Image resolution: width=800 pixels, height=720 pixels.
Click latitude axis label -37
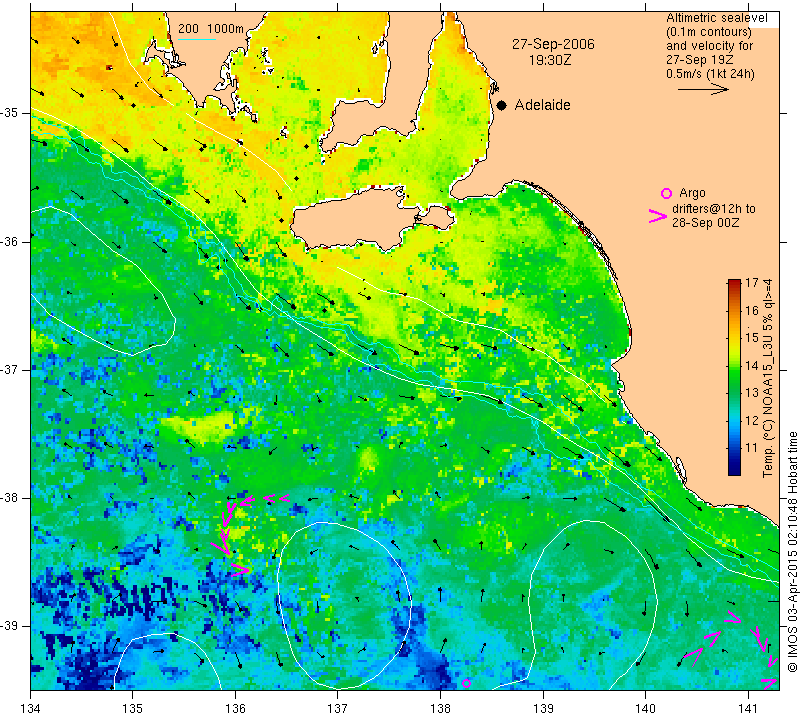10,369
